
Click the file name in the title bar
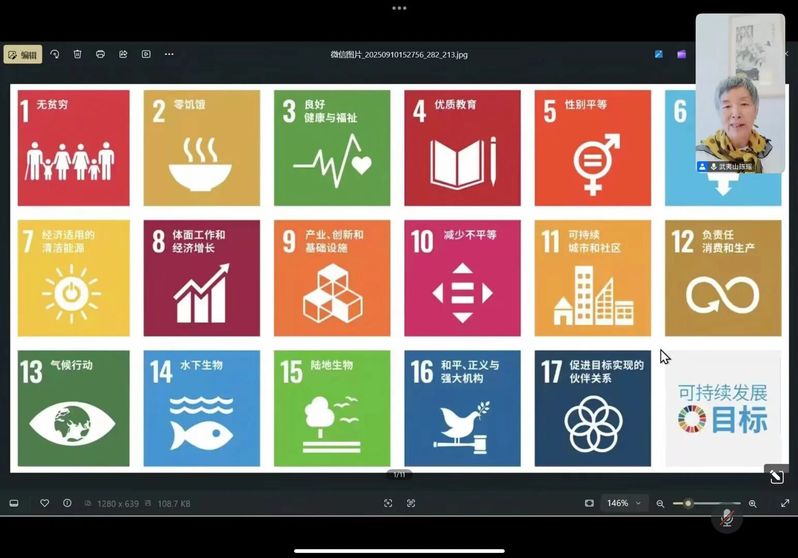(399, 54)
